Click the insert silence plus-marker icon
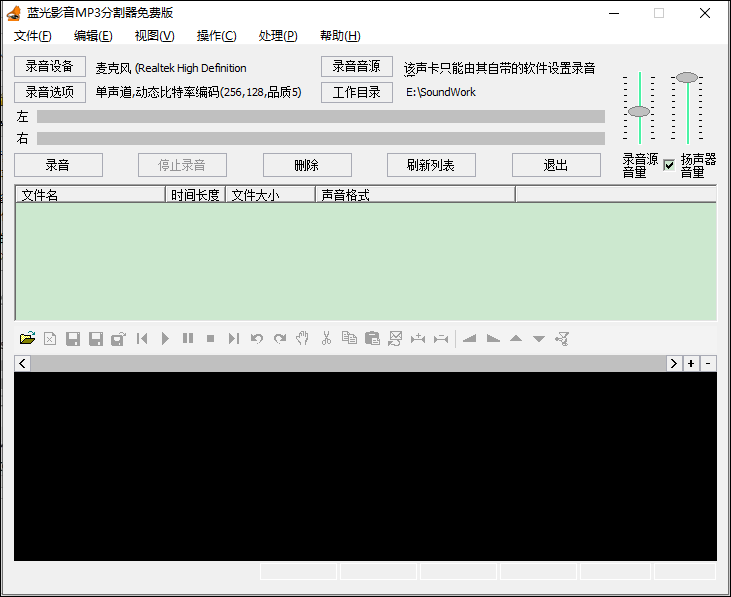731x597 pixels. point(418,339)
